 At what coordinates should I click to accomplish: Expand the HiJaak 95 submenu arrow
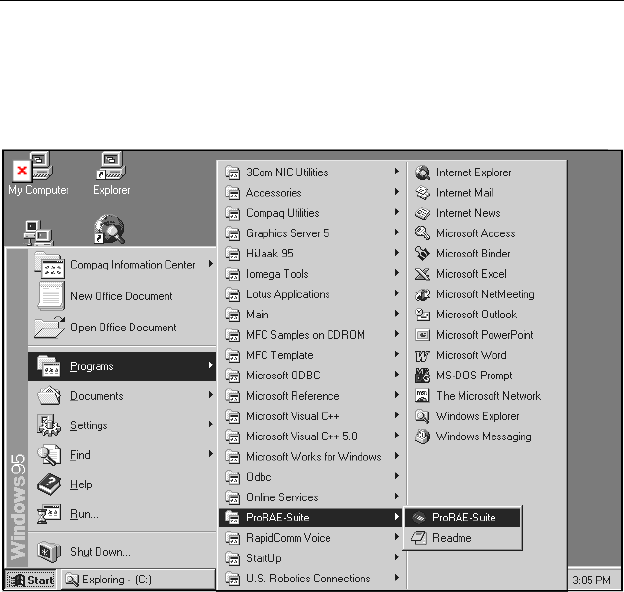pyautogui.click(x=396, y=253)
